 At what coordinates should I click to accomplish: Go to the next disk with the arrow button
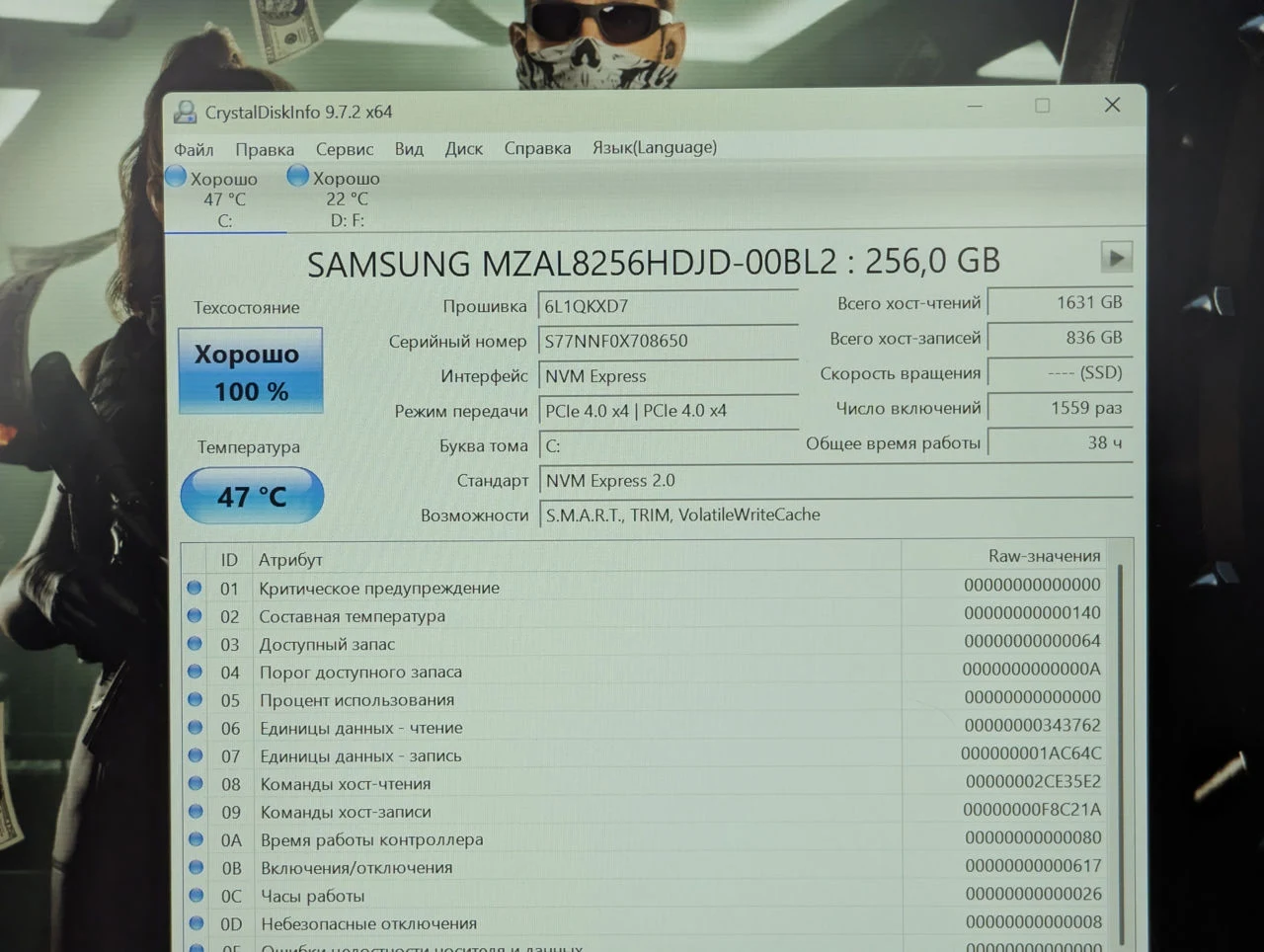pos(1116,258)
